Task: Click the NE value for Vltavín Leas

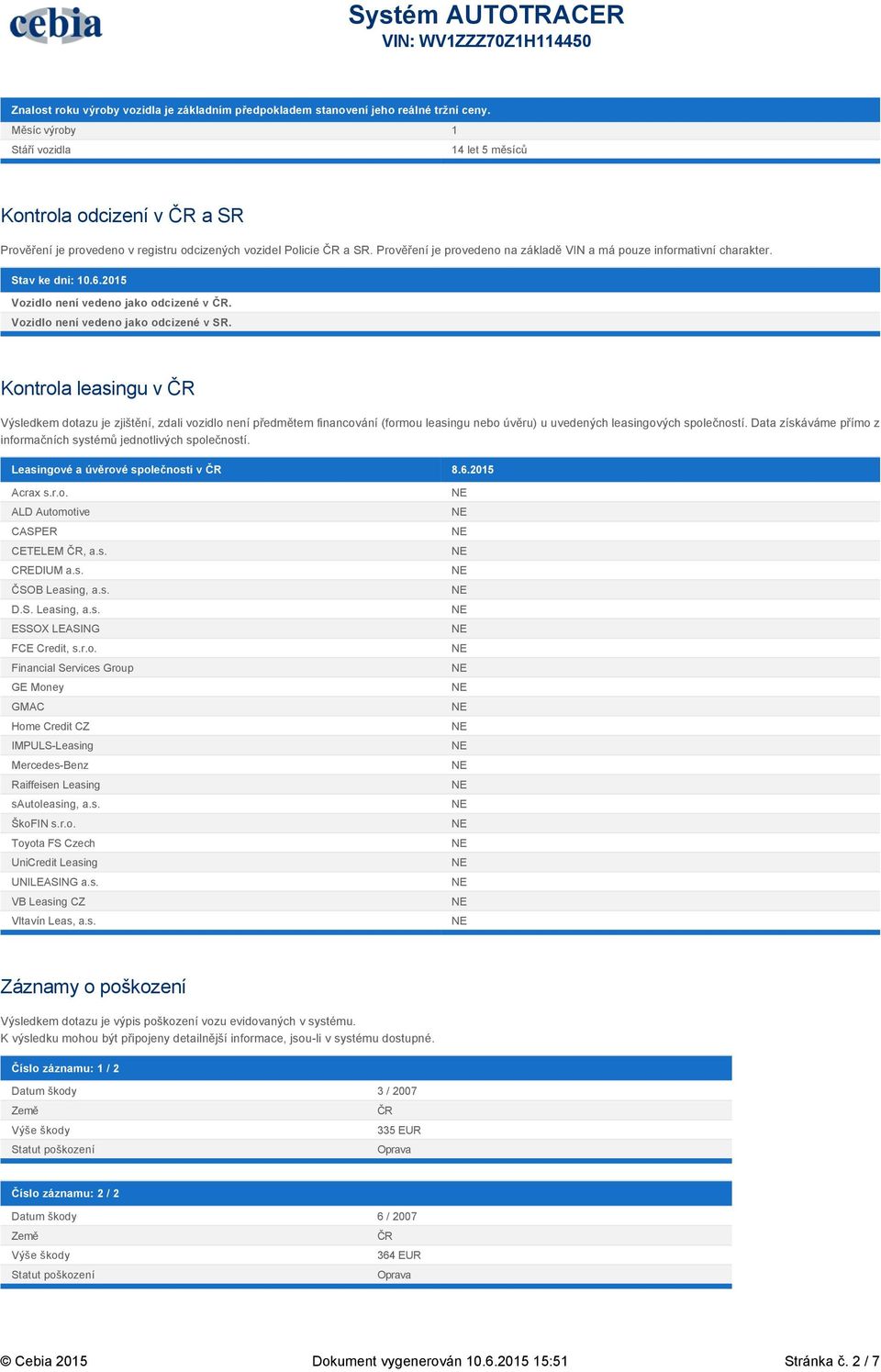Action: [459, 920]
